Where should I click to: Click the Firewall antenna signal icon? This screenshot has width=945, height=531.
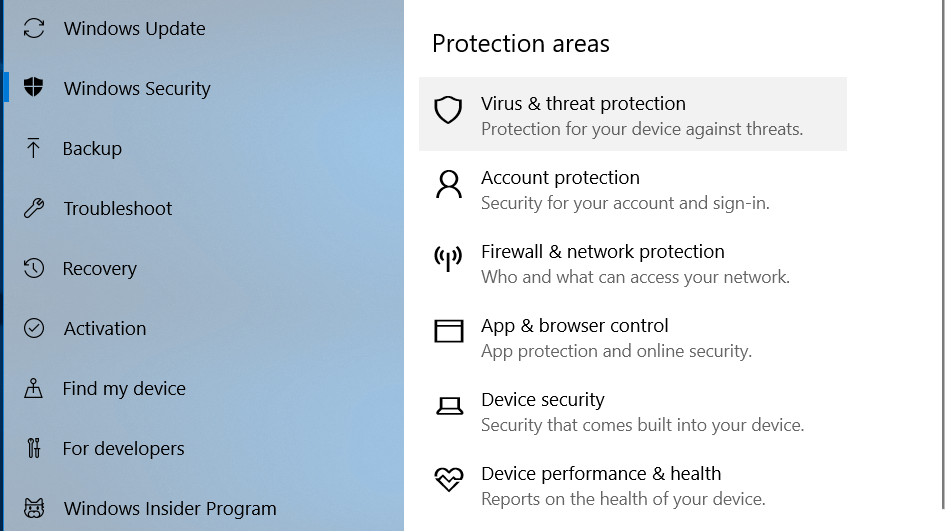(448, 258)
